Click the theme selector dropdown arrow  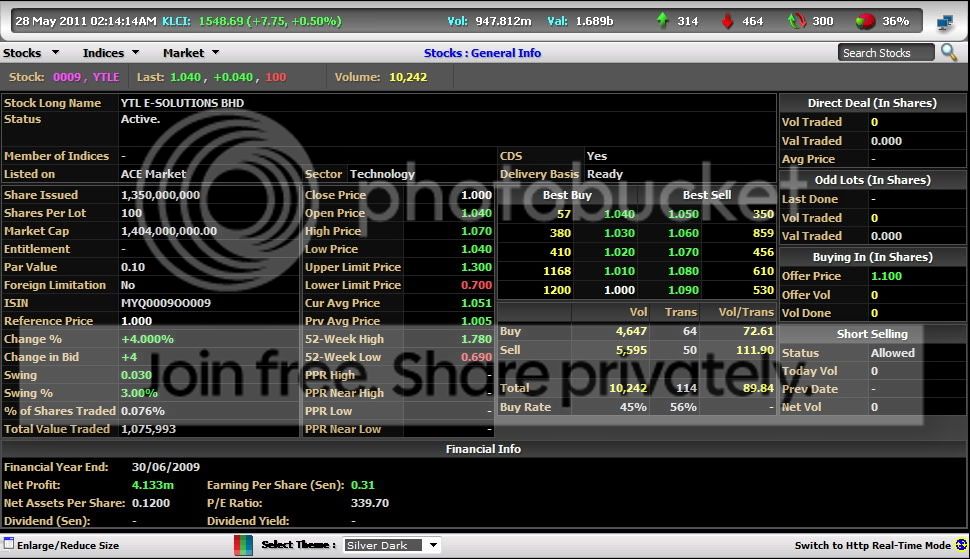click(x=433, y=545)
